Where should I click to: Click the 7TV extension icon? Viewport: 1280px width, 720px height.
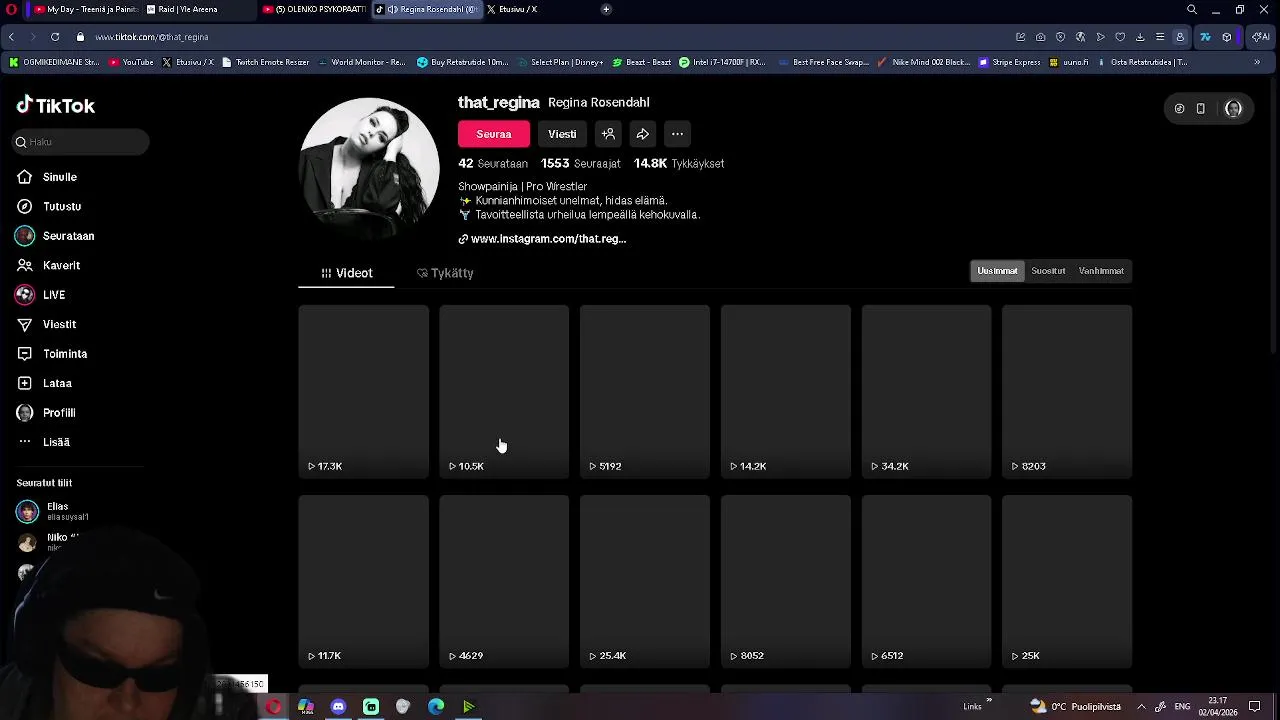[1205, 37]
